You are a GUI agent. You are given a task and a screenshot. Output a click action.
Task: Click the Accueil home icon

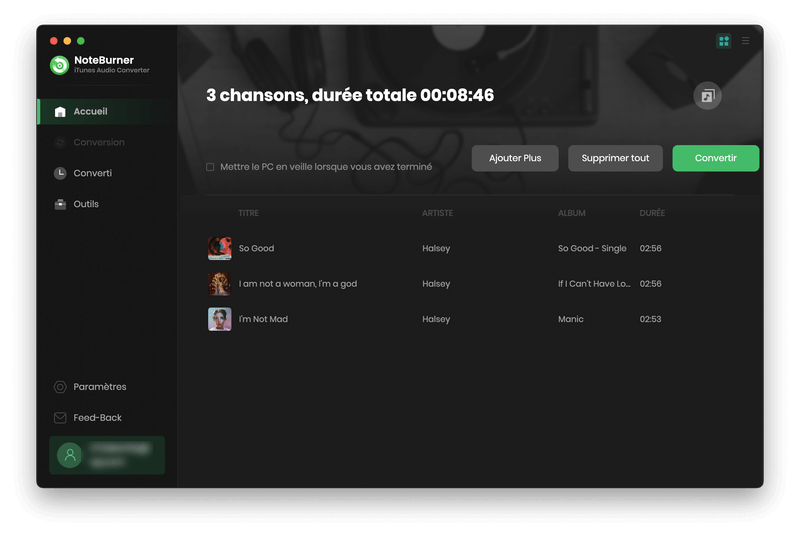click(x=60, y=112)
